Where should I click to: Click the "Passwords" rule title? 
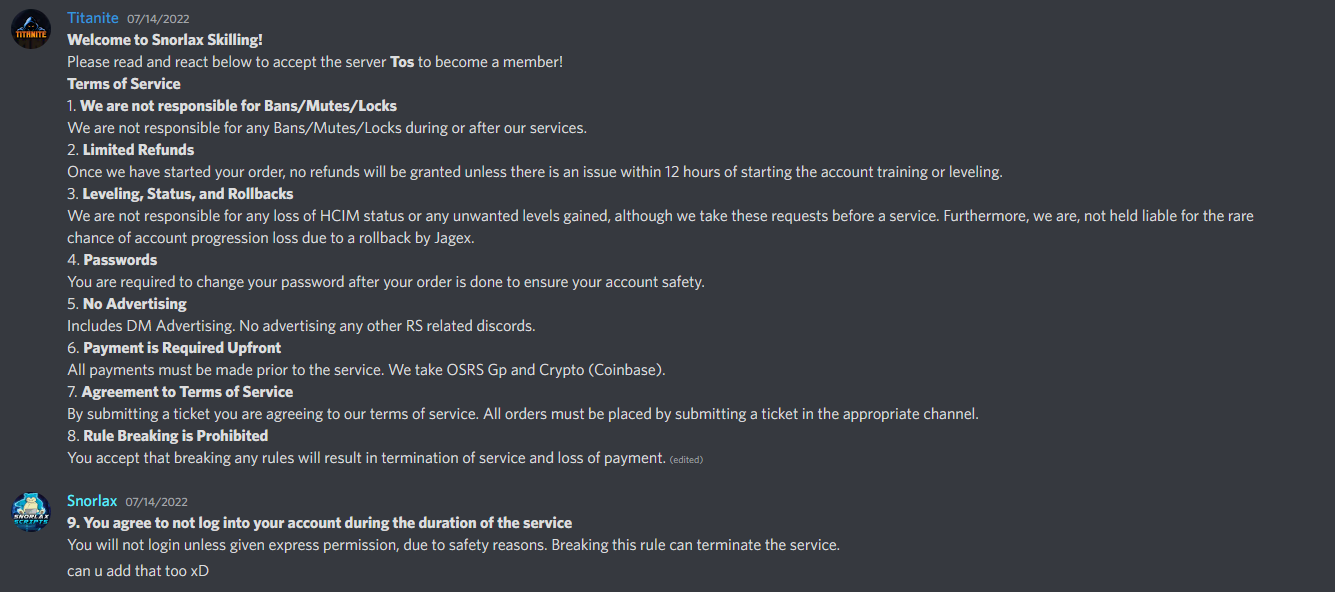pos(120,260)
